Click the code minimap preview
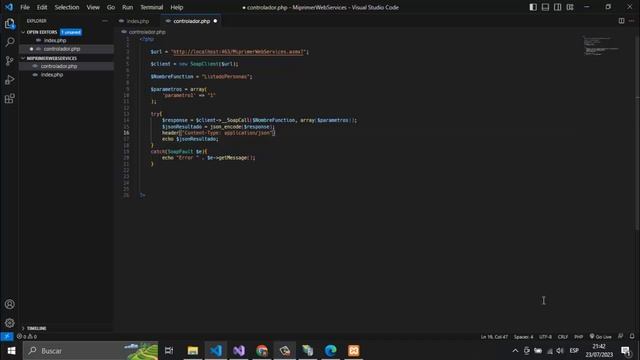 (x=602, y=46)
